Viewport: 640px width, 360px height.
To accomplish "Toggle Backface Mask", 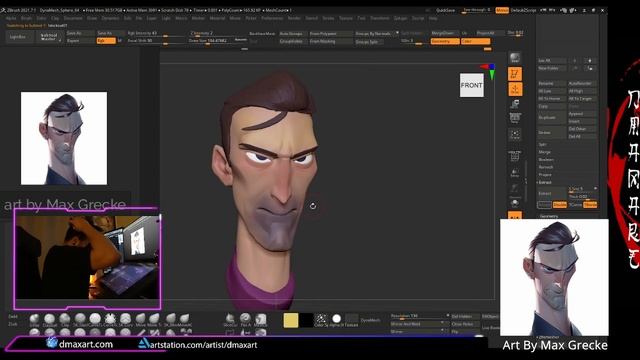I will (262, 33).
